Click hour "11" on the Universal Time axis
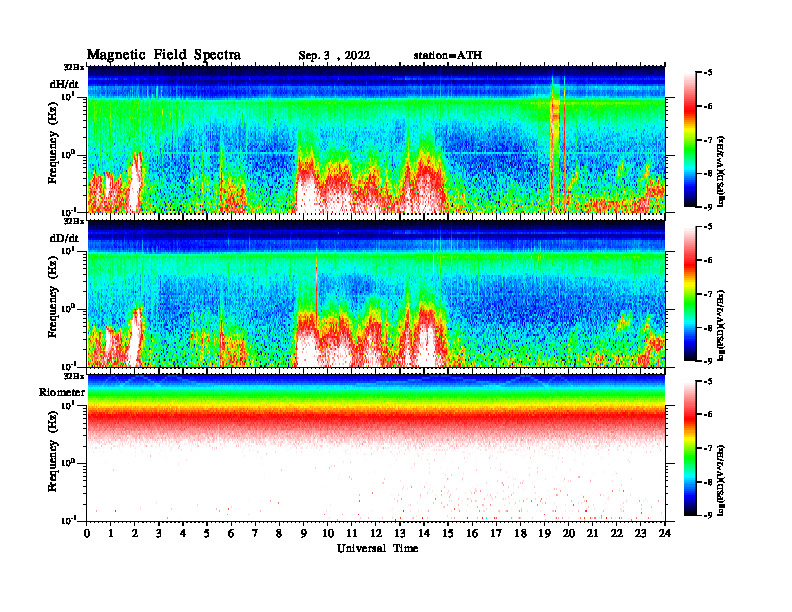 tap(352, 534)
